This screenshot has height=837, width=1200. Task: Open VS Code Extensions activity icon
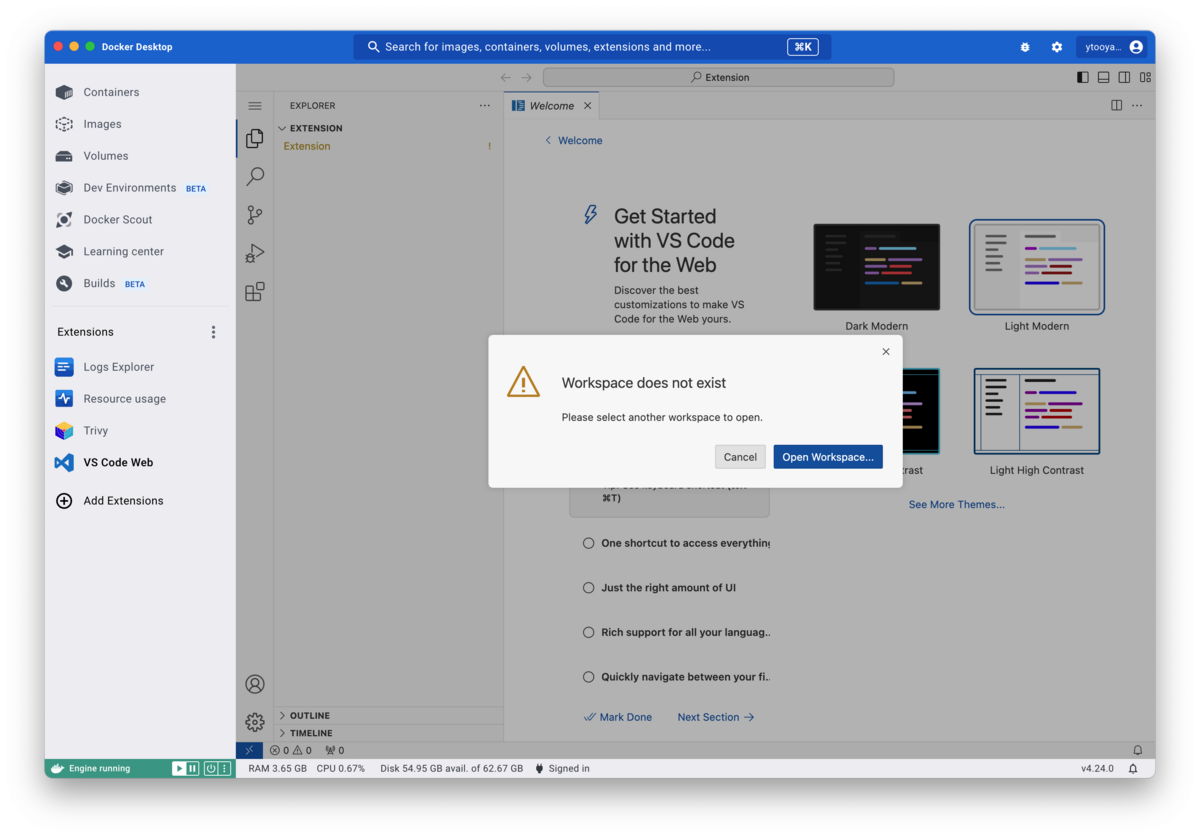(x=255, y=292)
